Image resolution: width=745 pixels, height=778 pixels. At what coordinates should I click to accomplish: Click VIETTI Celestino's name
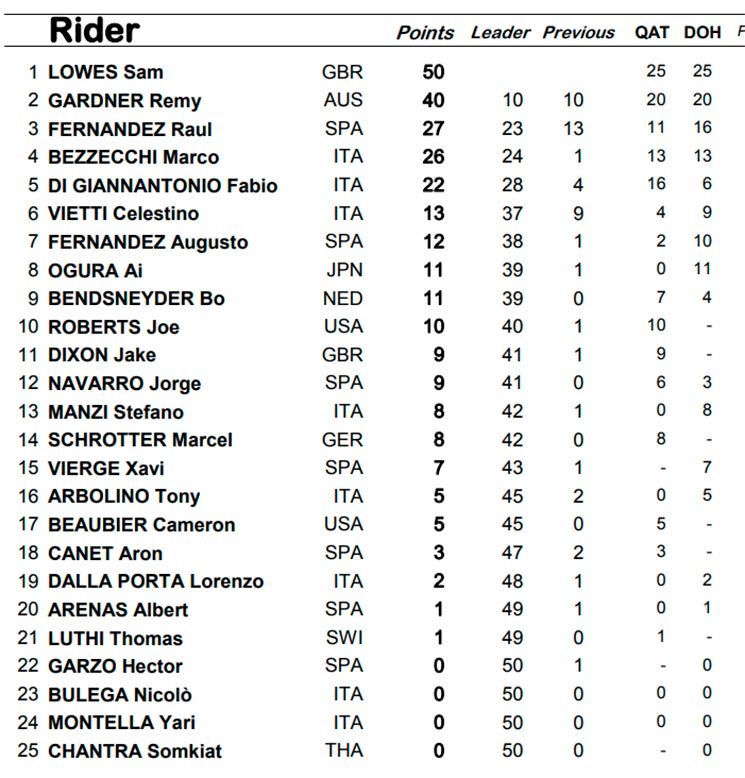[x=124, y=214]
